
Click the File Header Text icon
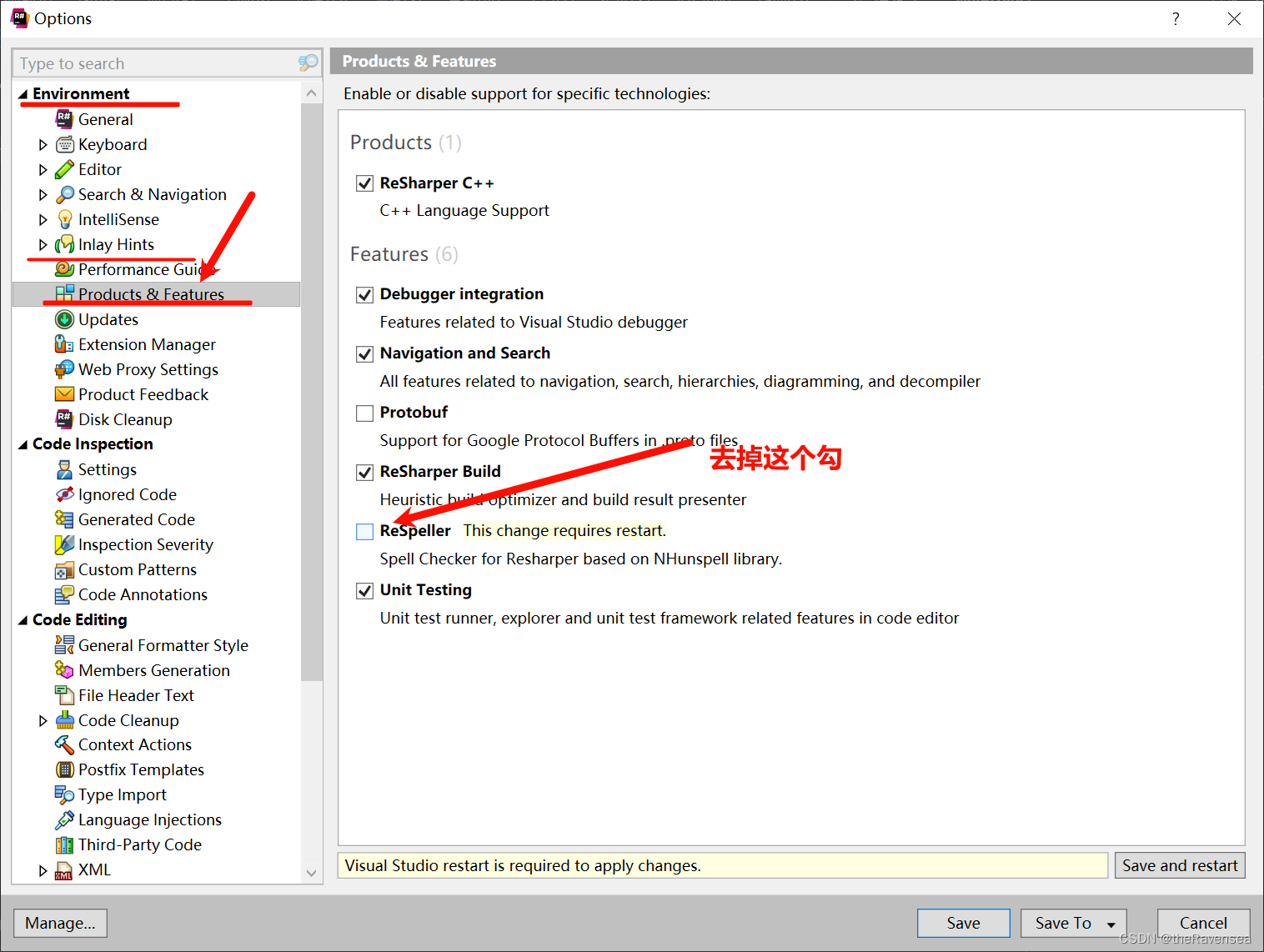[64, 695]
